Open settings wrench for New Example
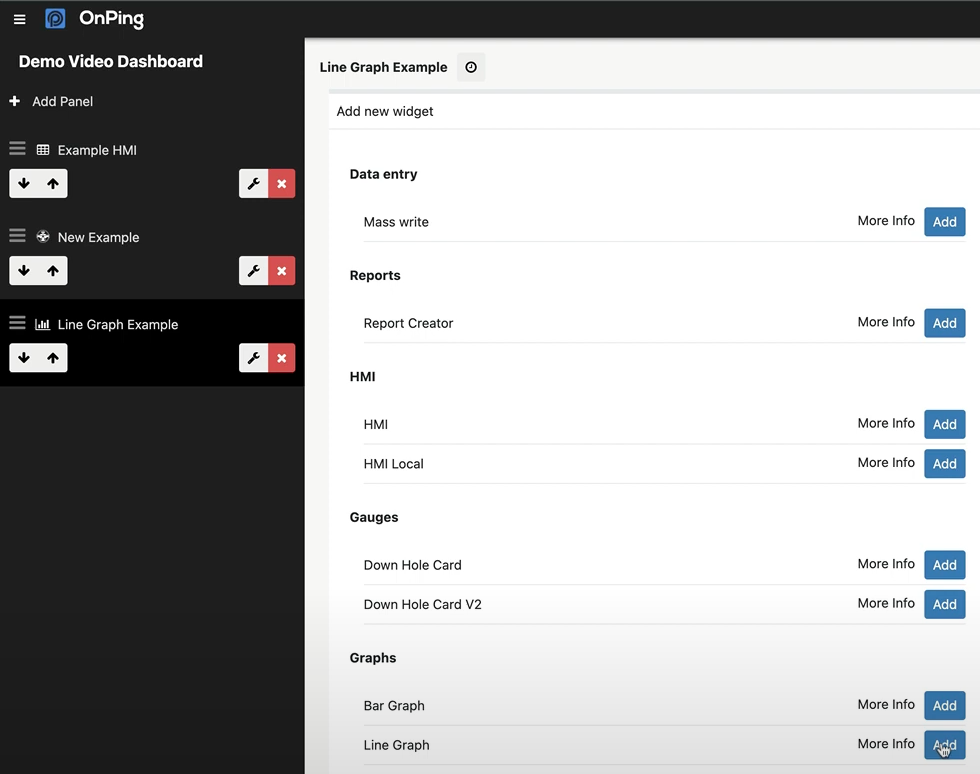The image size is (980, 774). [x=254, y=271]
